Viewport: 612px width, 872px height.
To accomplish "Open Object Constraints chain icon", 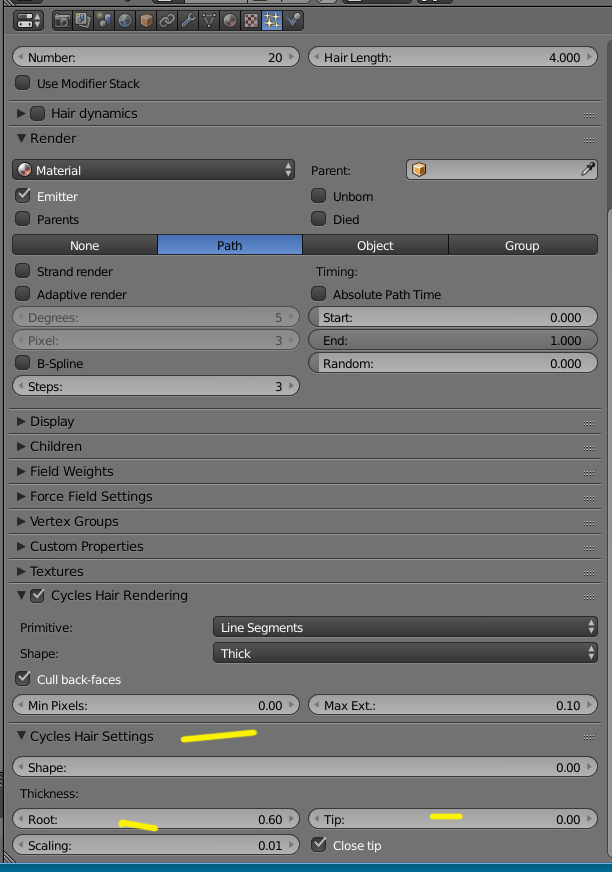I will pyautogui.click(x=167, y=20).
